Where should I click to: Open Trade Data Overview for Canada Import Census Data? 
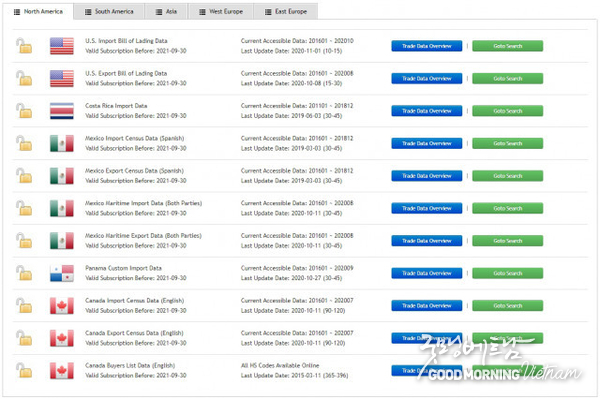427,306
